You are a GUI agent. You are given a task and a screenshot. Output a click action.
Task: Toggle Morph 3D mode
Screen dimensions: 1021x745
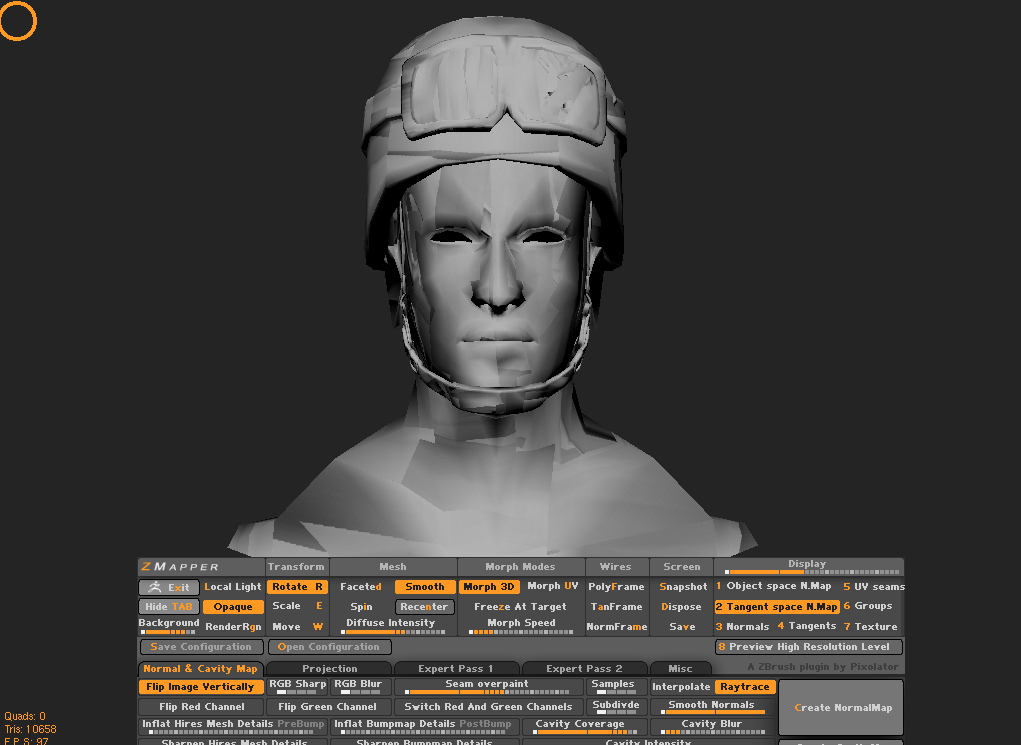click(489, 587)
